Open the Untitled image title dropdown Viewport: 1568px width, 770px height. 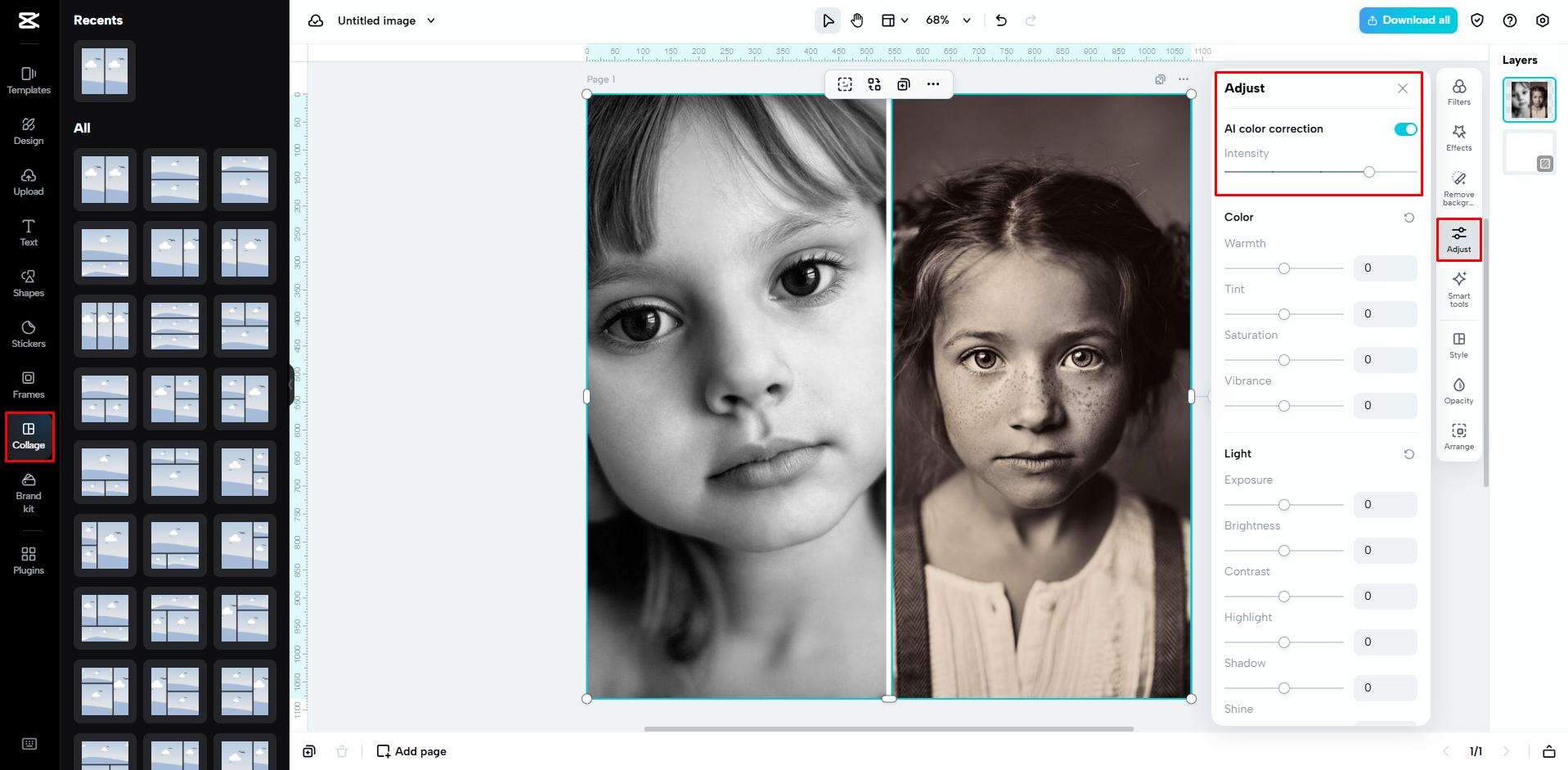[431, 20]
